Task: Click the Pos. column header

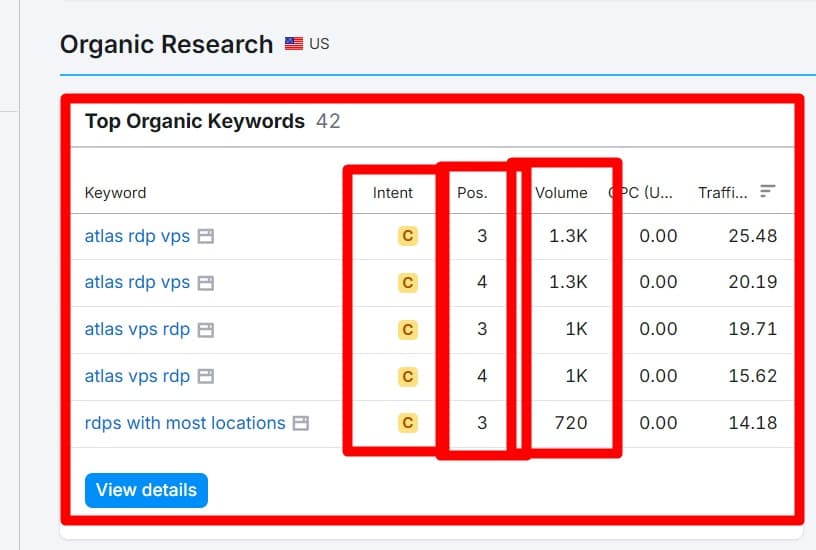Action: (x=472, y=193)
